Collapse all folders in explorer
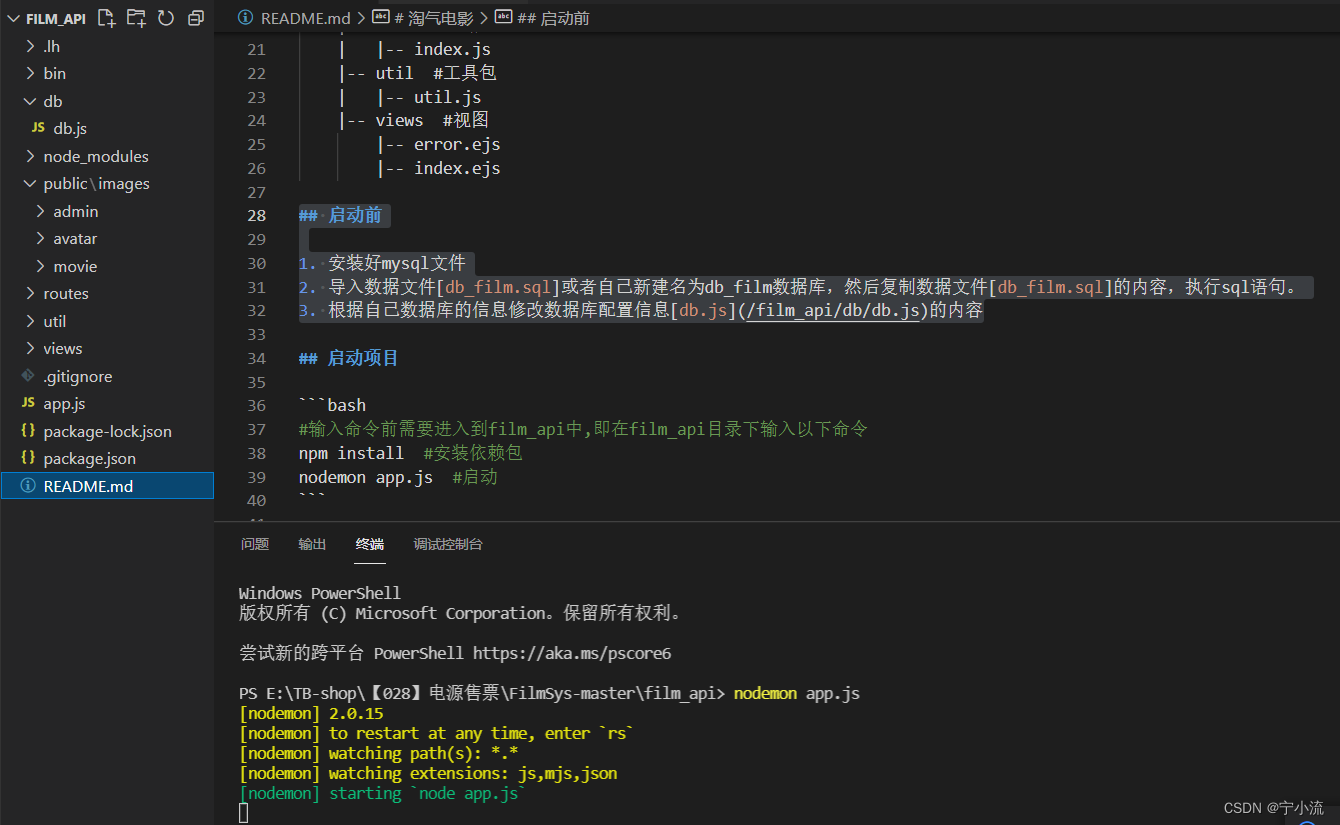This screenshot has width=1340, height=825. [x=195, y=18]
